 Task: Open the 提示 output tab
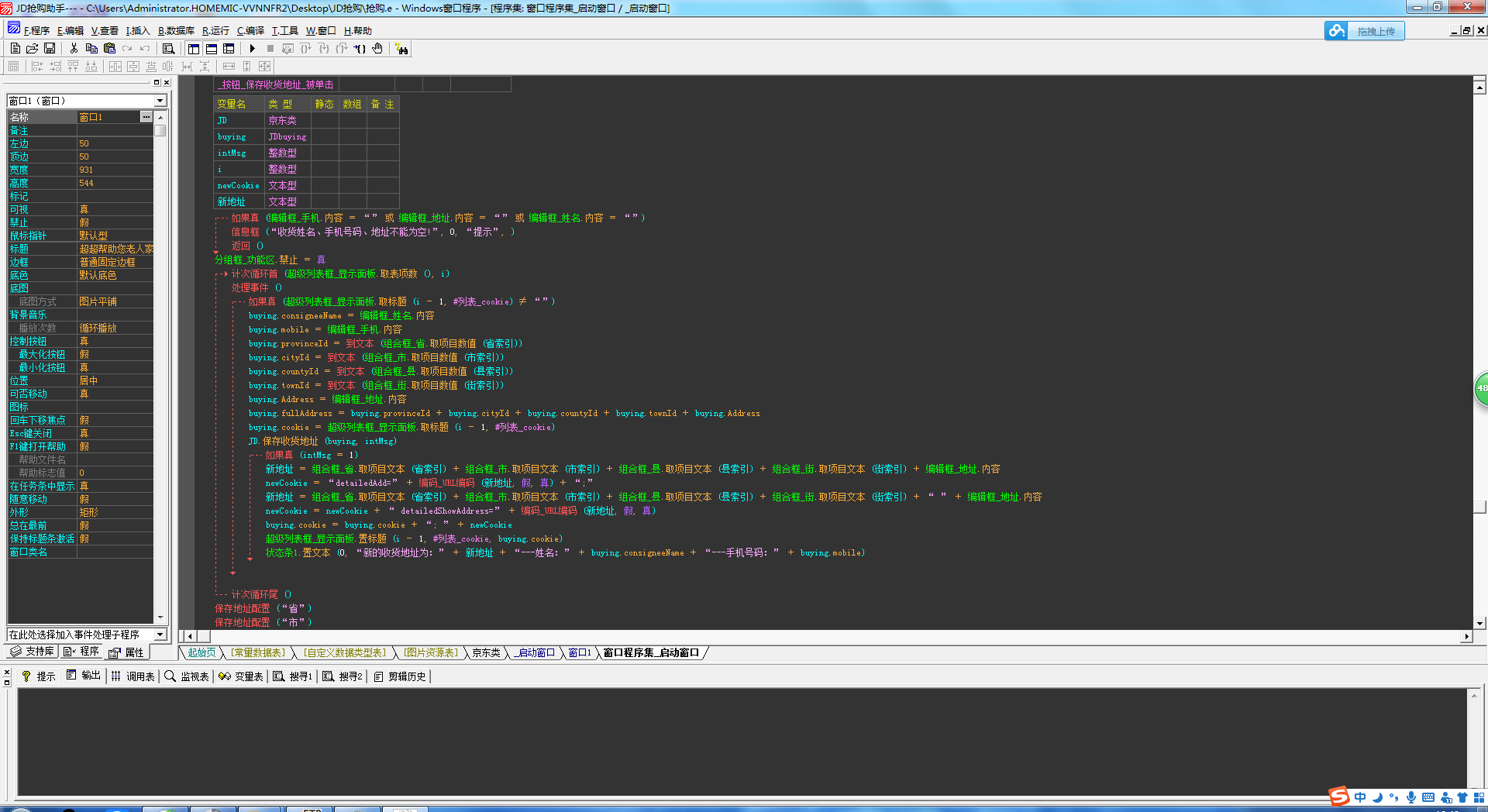39,676
